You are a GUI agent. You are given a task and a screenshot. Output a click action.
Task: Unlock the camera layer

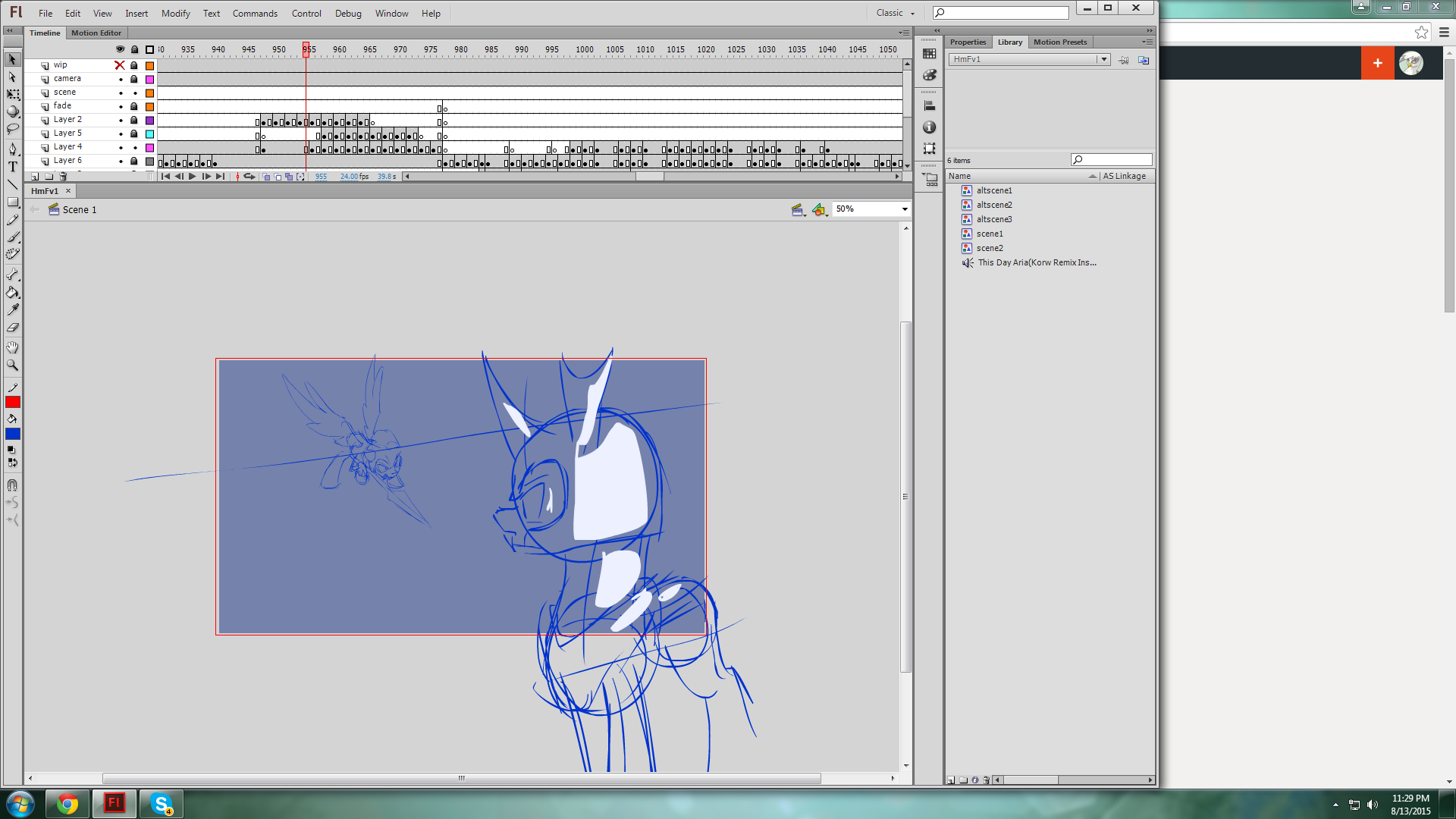[x=134, y=79]
